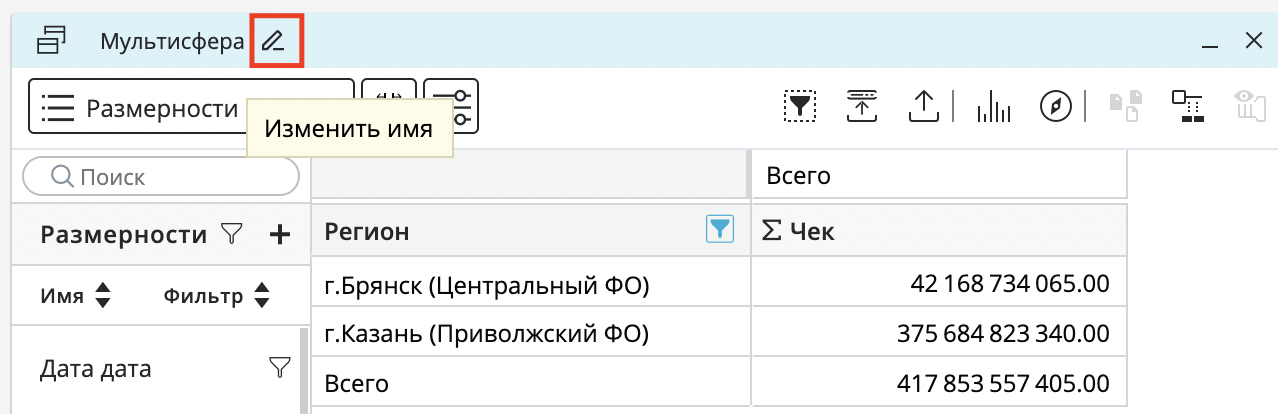The height and width of the screenshot is (414, 1278).
Task: Click the compass icon in toolbar
Action: tap(1056, 105)
